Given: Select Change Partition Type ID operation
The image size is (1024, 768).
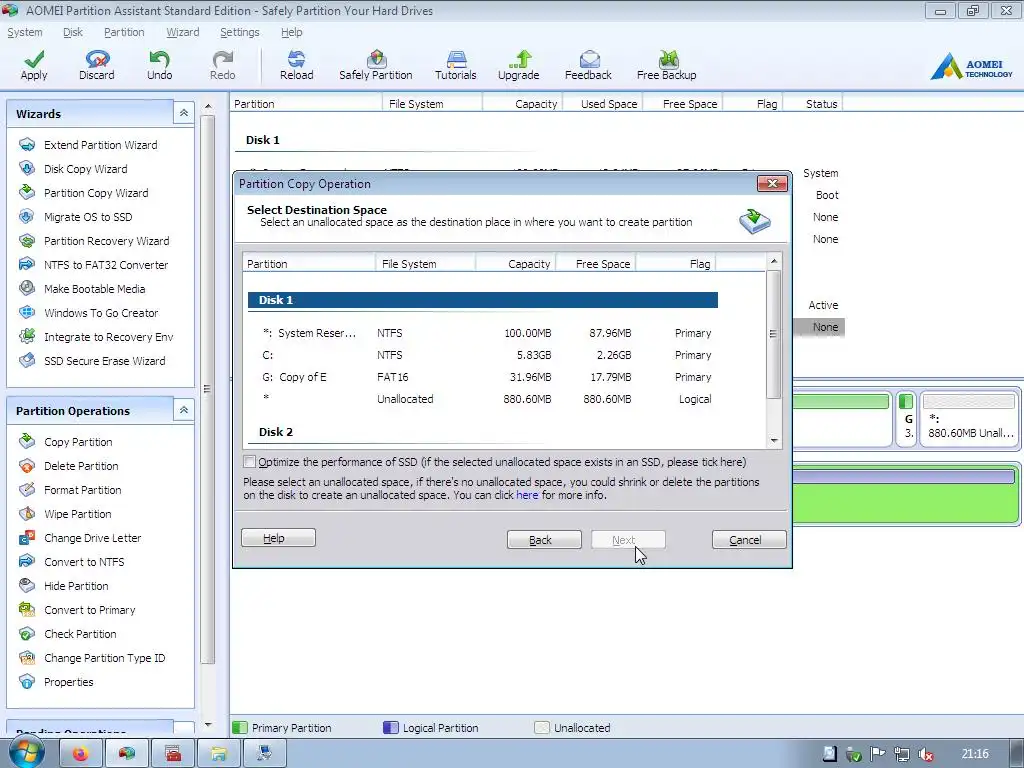Looking at the screenshot, I should pyautogui.click(x=104, y=658).
